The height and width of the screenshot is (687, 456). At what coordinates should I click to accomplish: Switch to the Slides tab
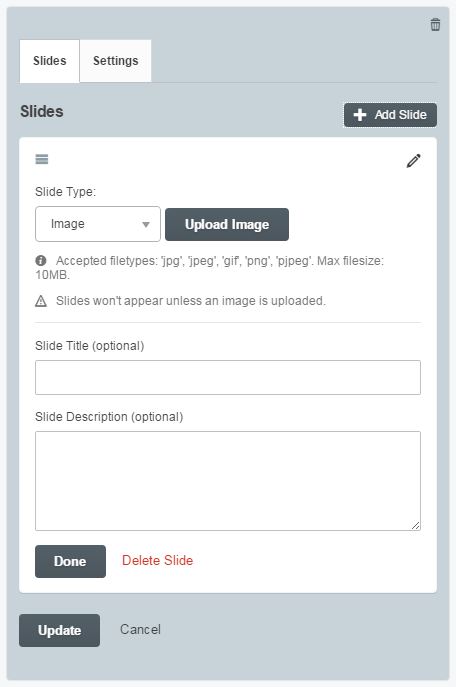pyautogui.click(x=49, y=61)
